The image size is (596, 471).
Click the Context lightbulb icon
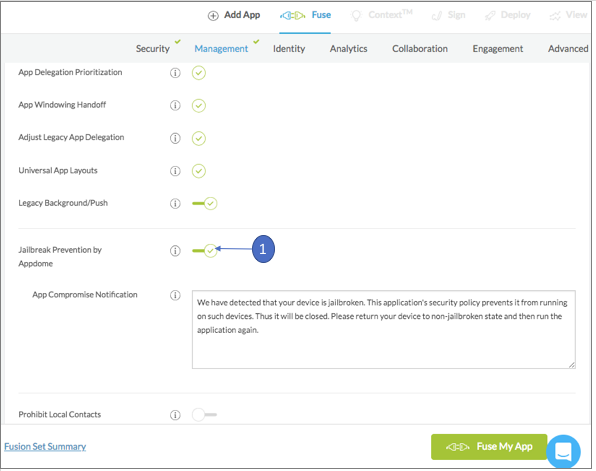pyautogui.click(x=356, y=16)
